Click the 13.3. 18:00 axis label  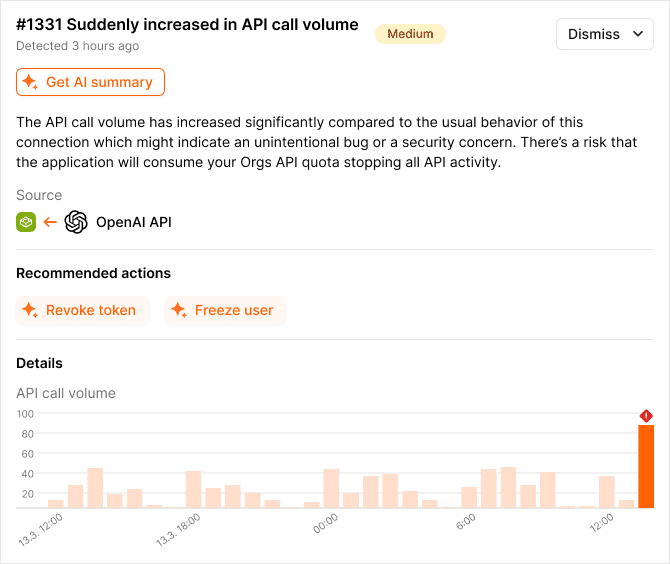[x=178, y=530]
